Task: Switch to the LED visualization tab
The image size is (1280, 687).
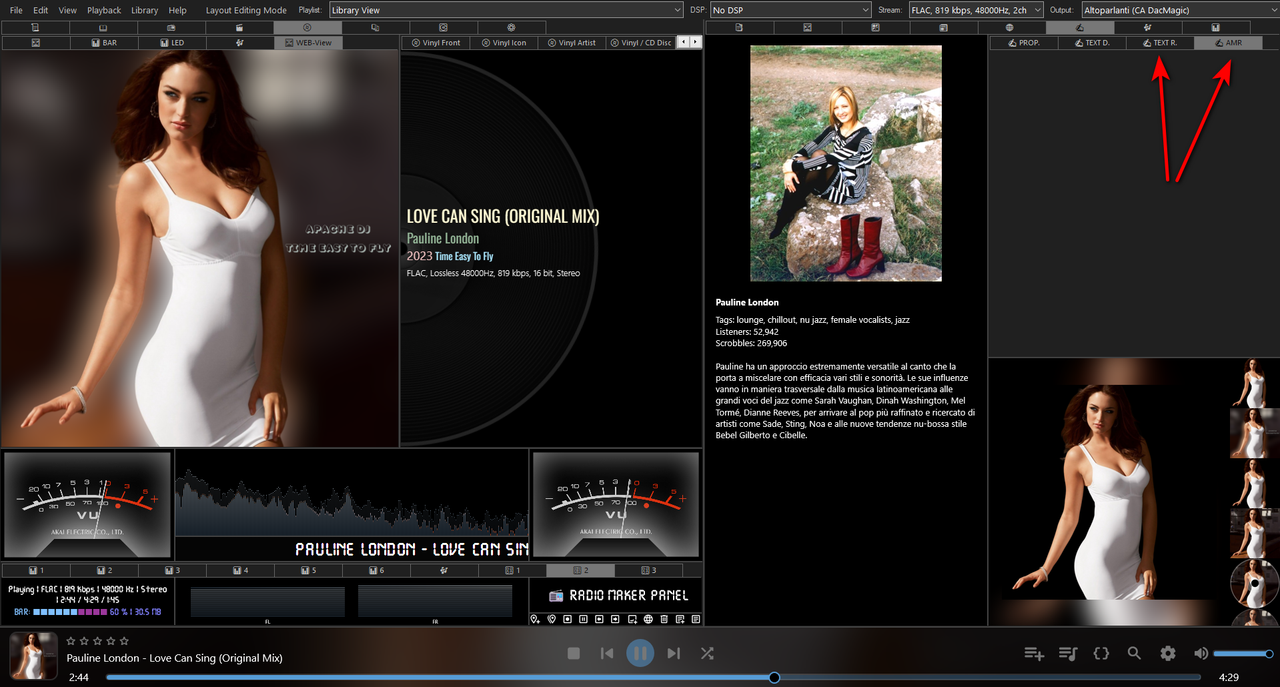Action: pyautogui.click(x=171, y=43)
